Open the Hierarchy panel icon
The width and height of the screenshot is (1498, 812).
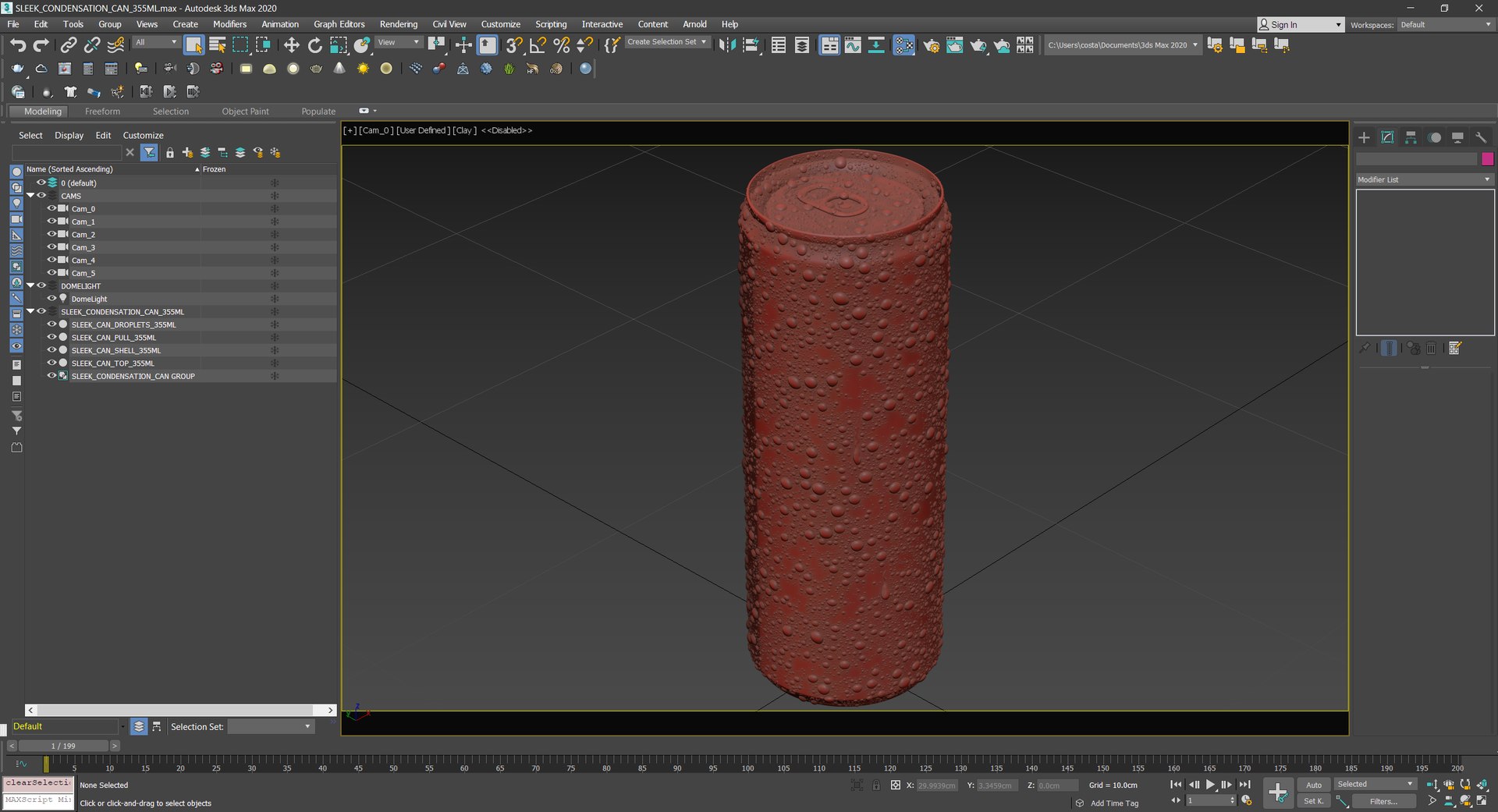coord(1411,137)
